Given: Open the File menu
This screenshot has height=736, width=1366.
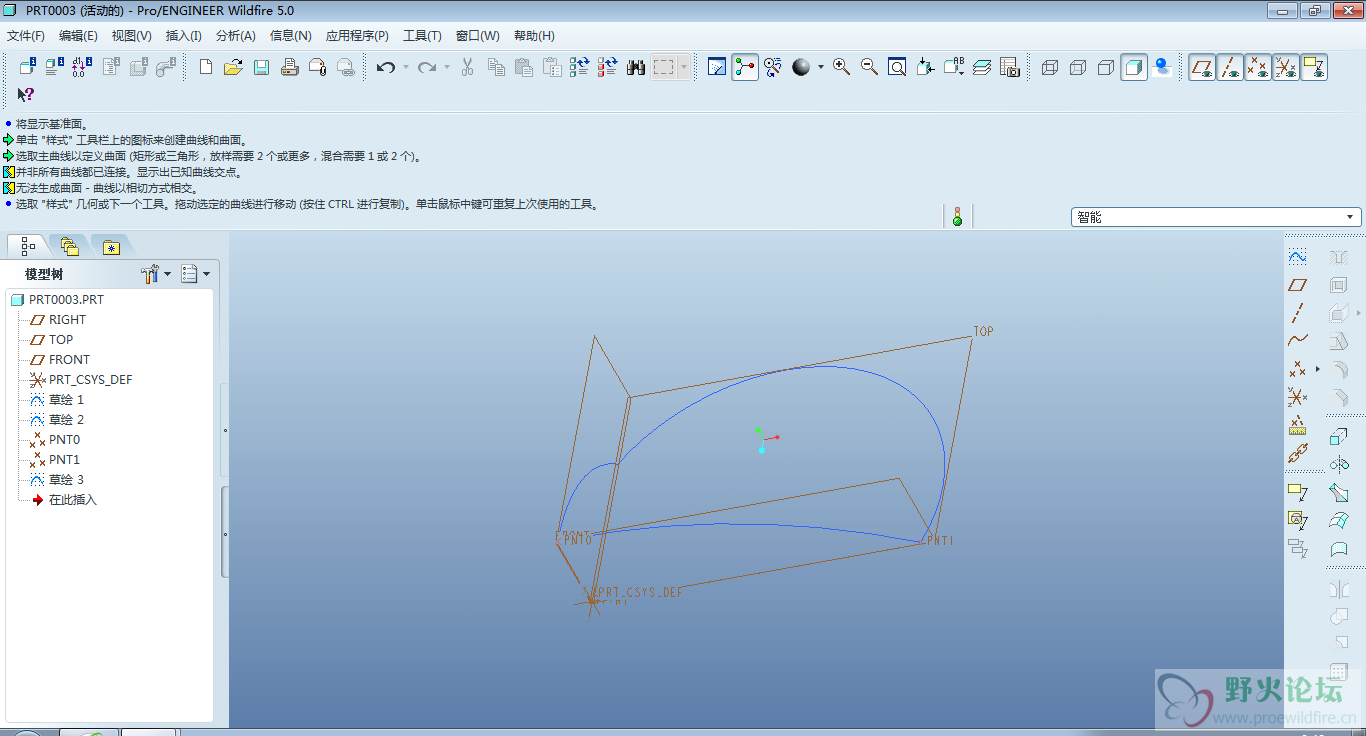Looking at the screenshot, I should (x=26, y=35).
